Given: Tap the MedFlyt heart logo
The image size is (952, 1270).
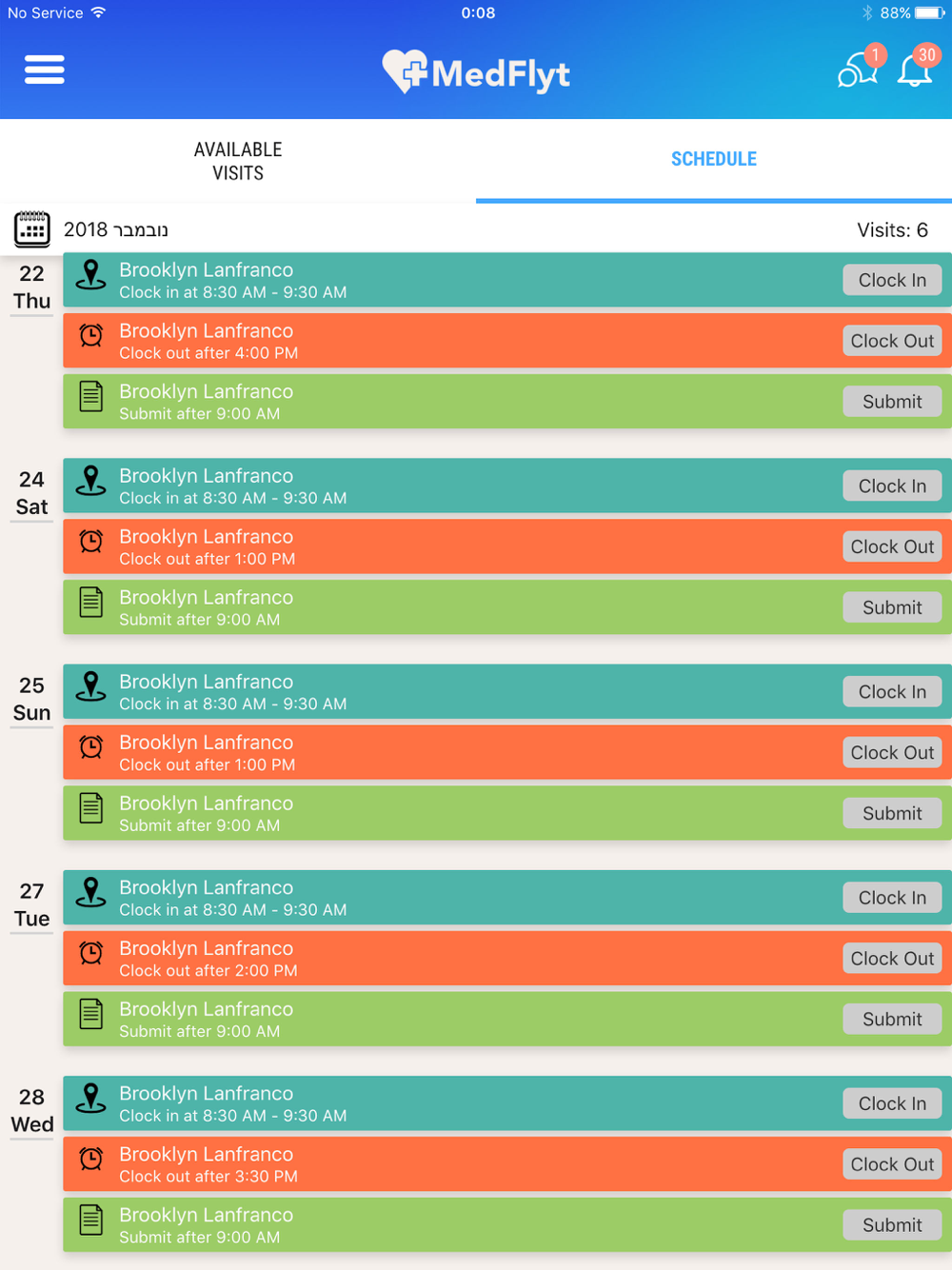Looking at the screenshot, I should pos(405,71).
